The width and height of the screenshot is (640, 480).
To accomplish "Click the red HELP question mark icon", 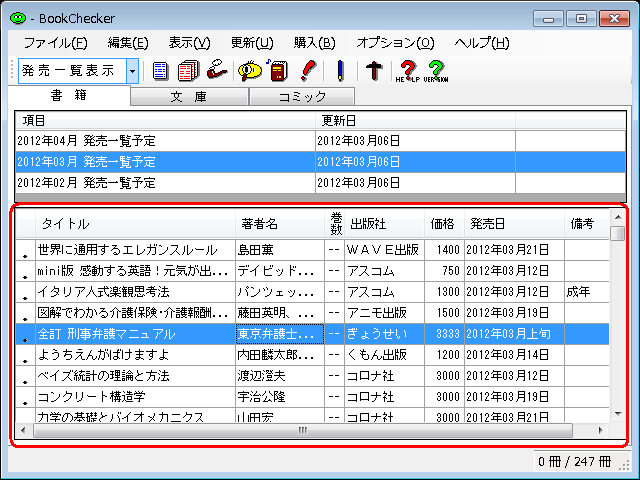I will (x=407, y=71).
